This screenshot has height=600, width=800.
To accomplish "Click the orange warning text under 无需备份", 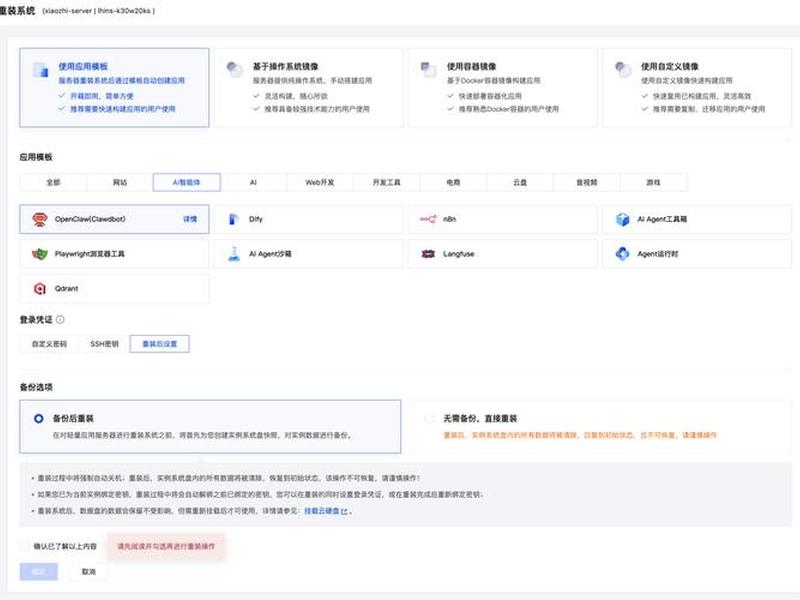I will point(580,435).
